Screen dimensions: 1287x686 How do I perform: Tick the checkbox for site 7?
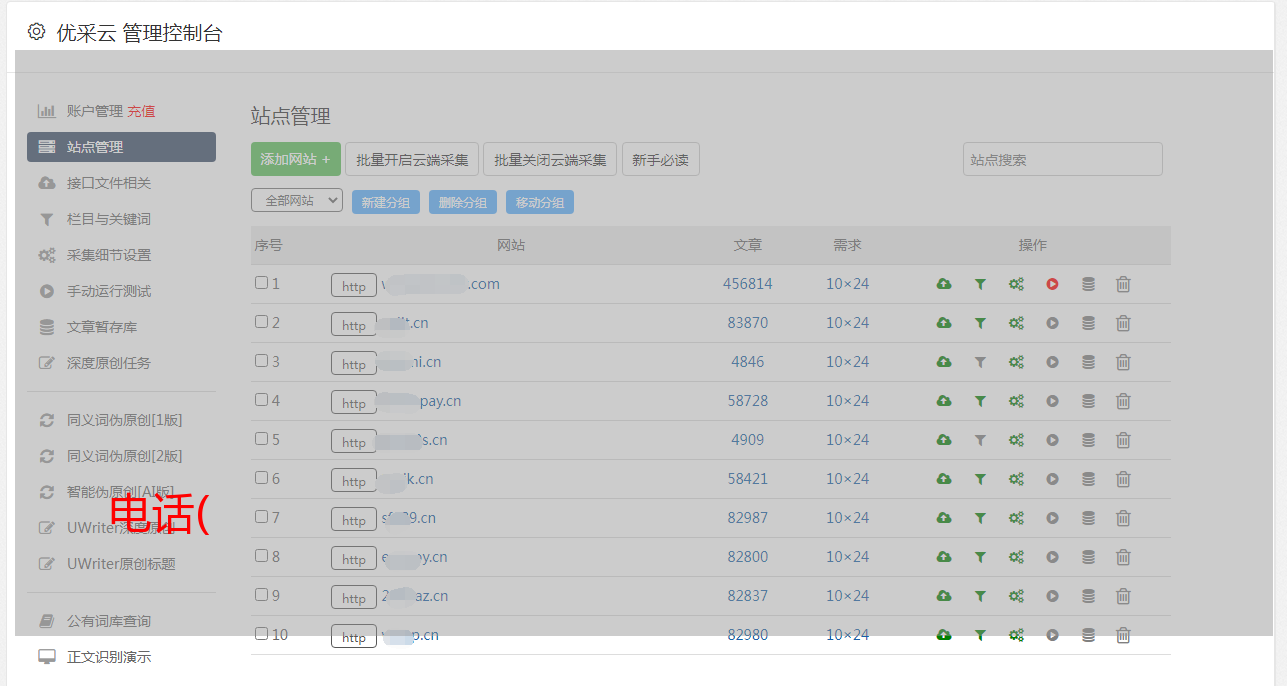tap(261, 517)
